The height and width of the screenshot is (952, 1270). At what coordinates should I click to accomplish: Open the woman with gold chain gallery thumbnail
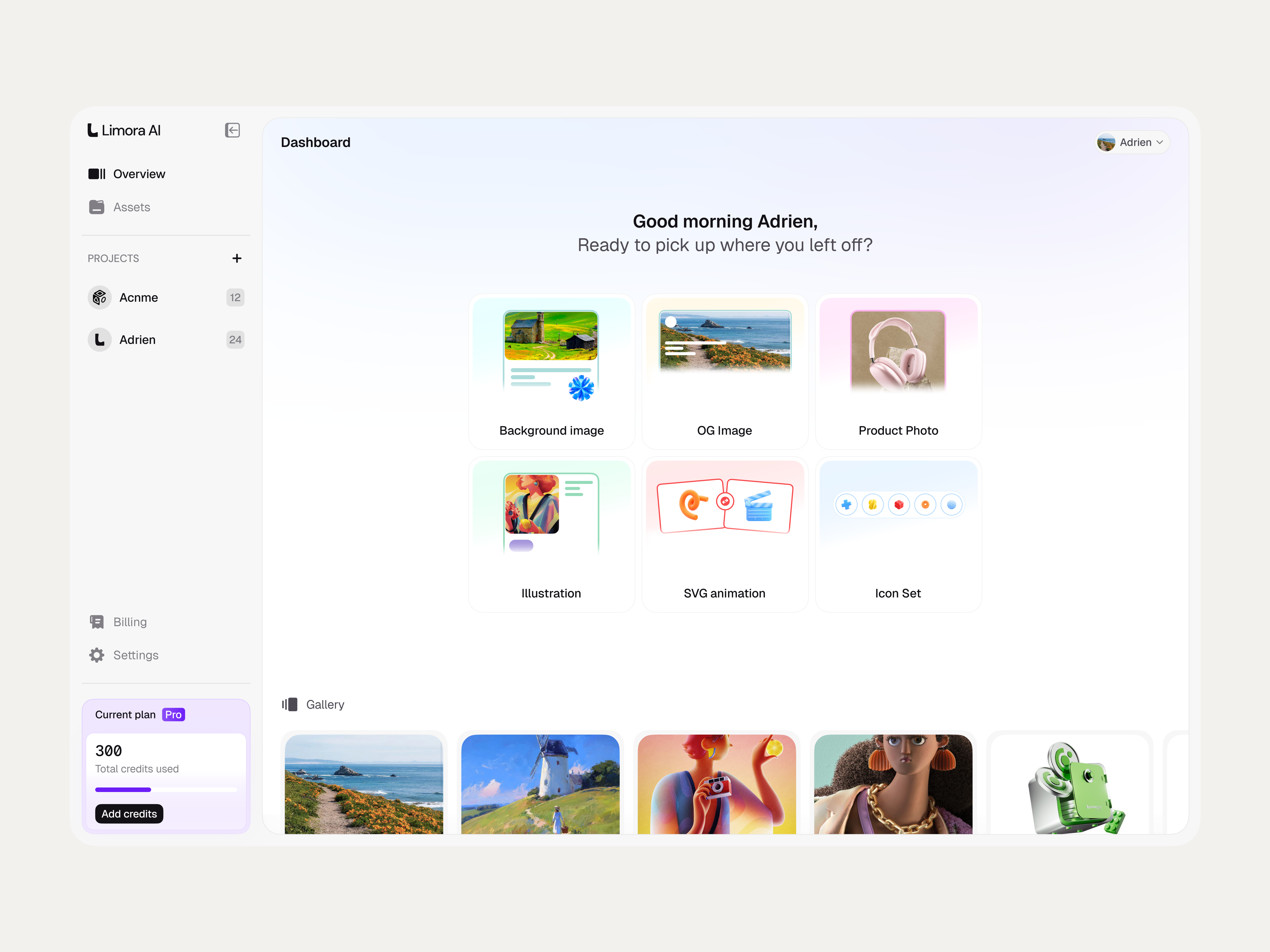893,784
